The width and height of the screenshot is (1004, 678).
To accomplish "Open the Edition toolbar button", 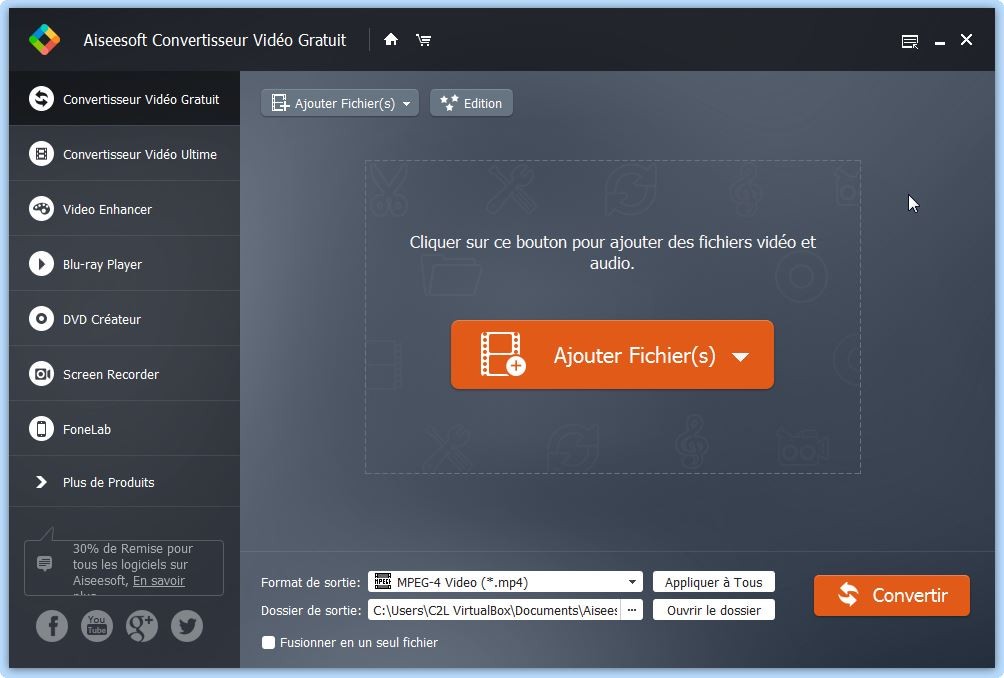I will tap(471, 103).
